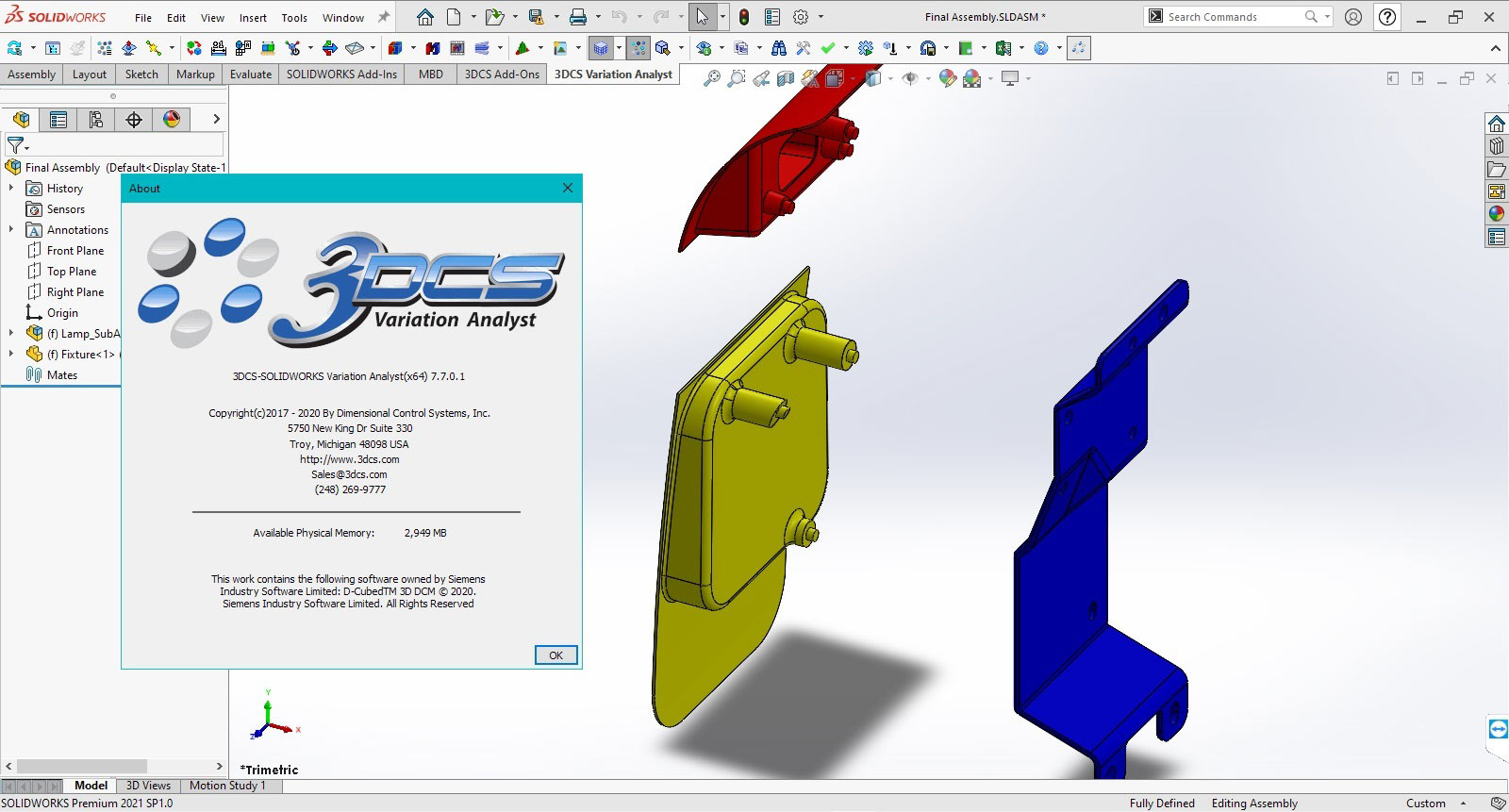Open the Tools menu
This screenshot has width=1509, height=812.
click(294, 18)
